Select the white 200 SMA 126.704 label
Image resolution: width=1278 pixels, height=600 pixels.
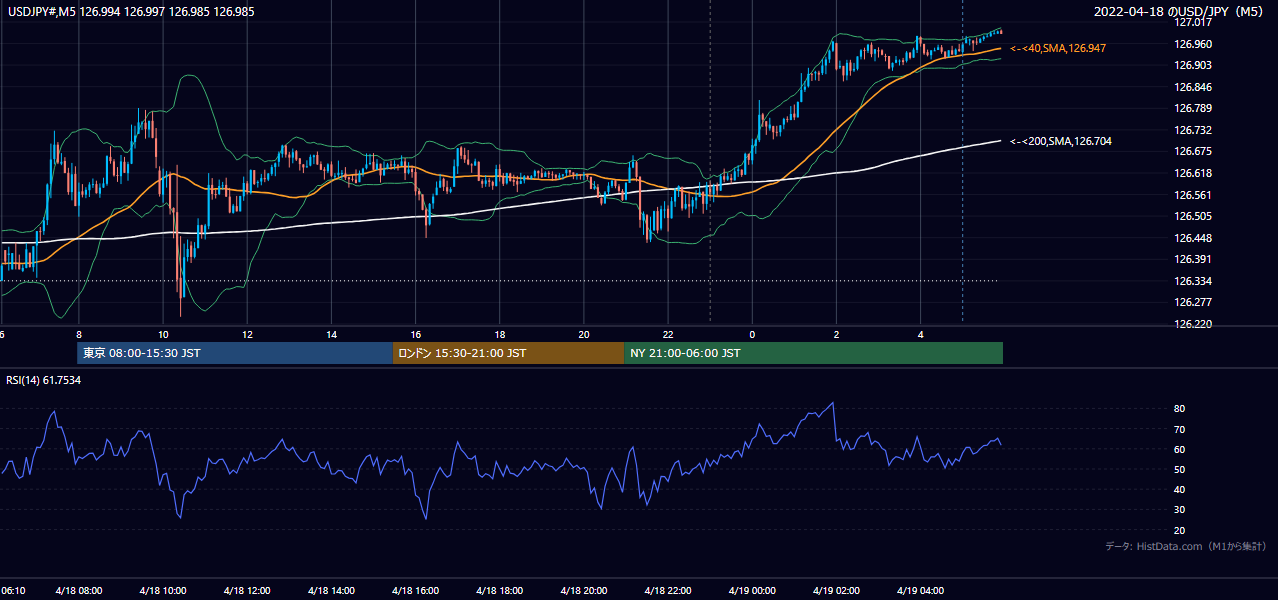pyautogui.click(x=1061, y=142)
